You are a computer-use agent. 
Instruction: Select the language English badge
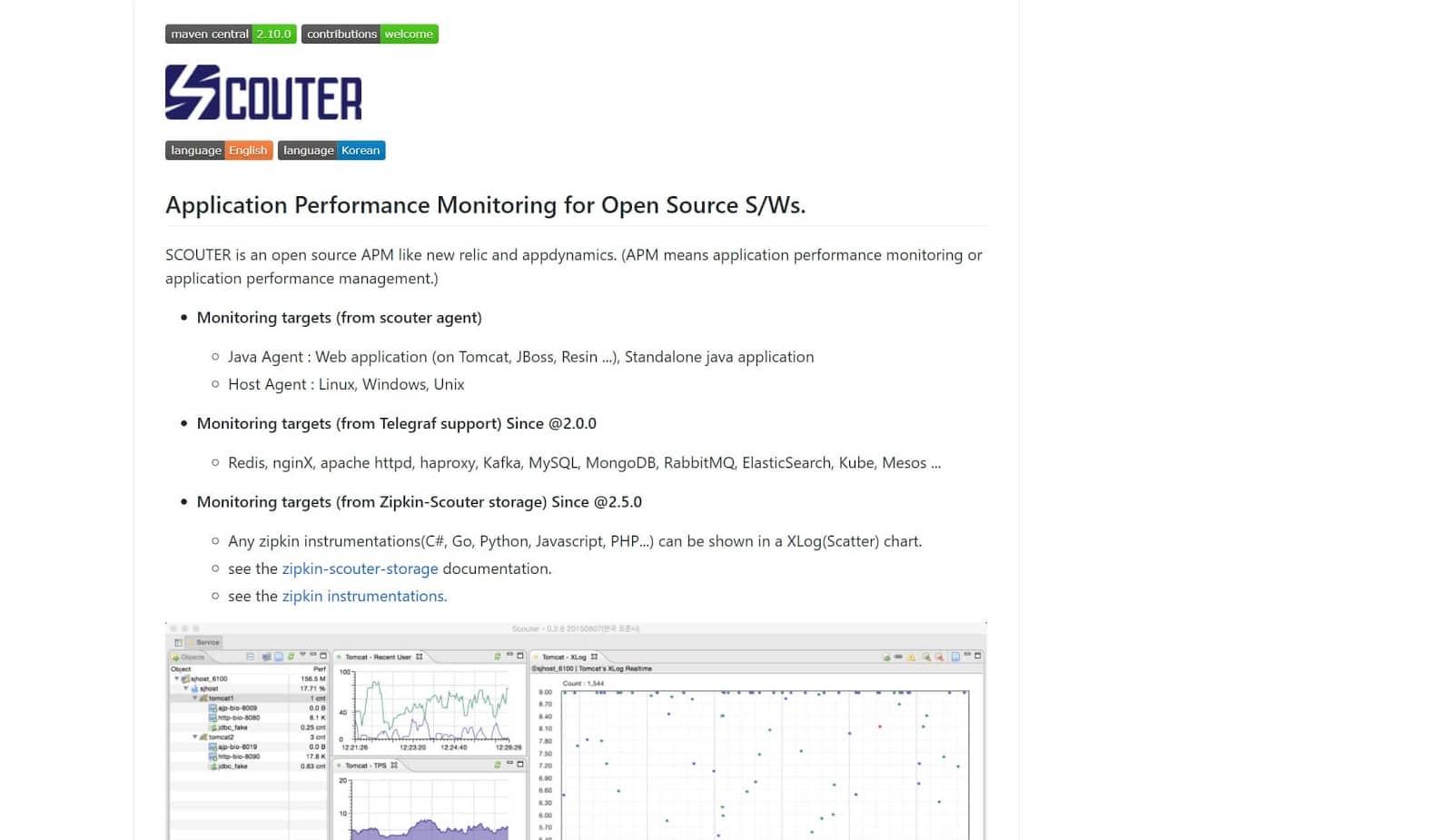pyautogui.click(x=219, y=151)
